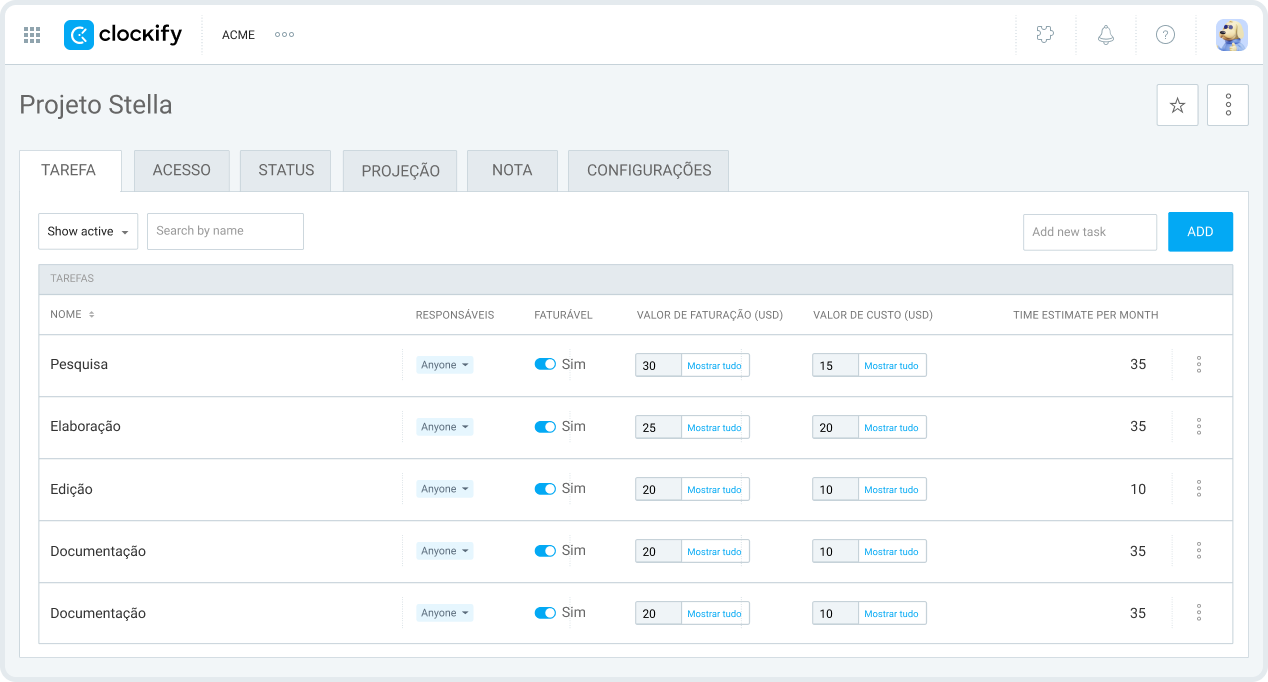Open the apps grid menu icon
1268x682 pixels.
pos(32,35)
